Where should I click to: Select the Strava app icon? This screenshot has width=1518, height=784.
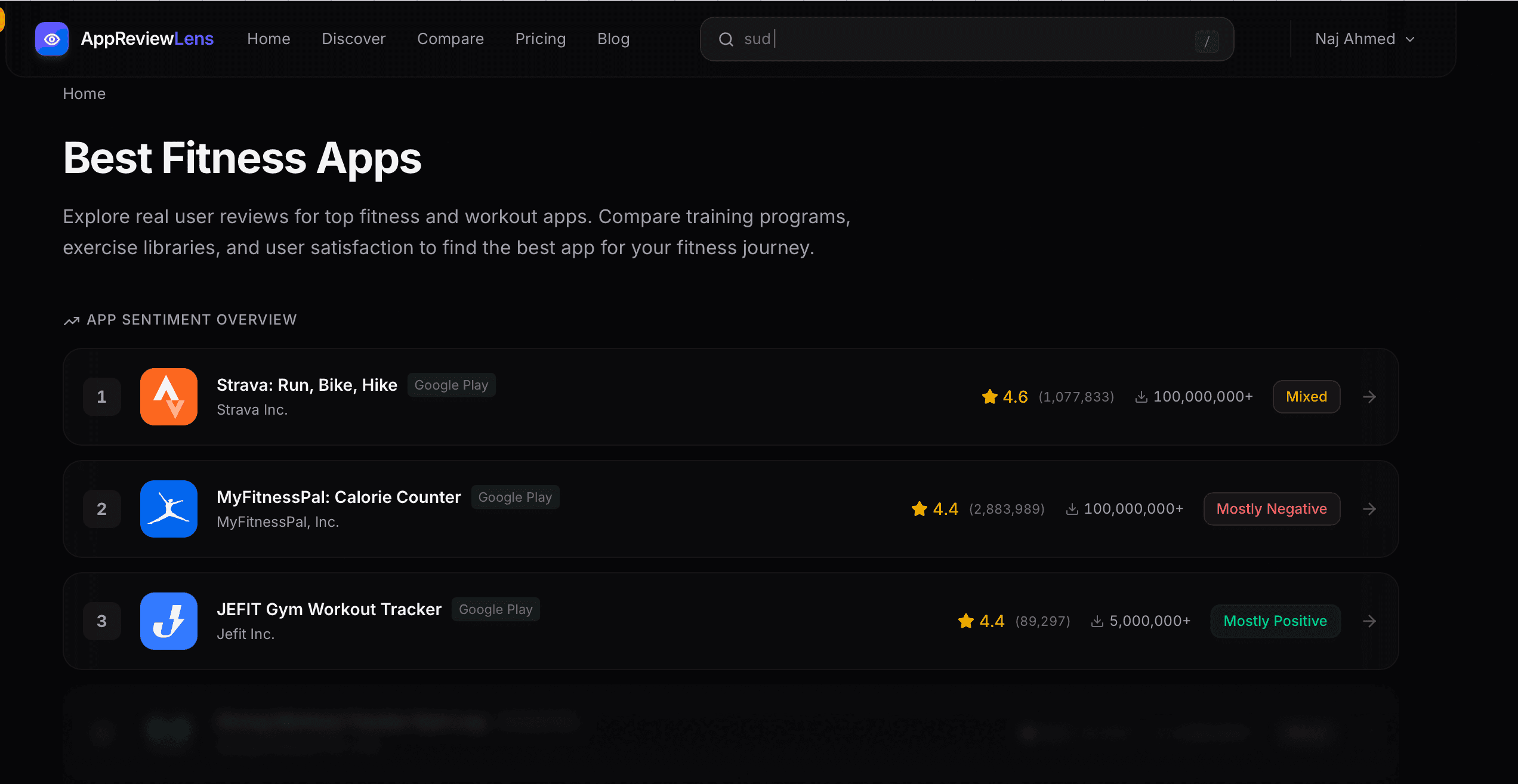click(168, 396)
